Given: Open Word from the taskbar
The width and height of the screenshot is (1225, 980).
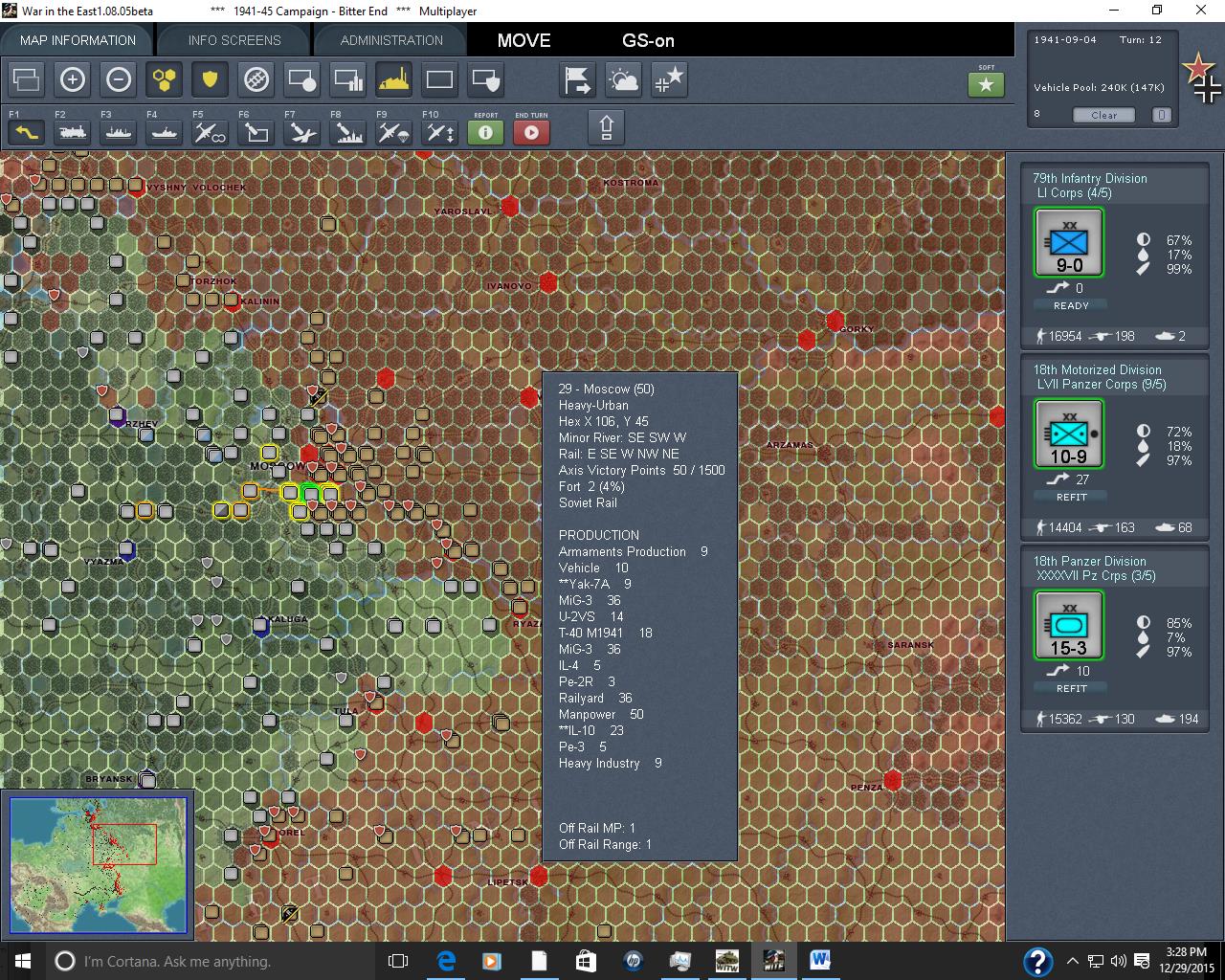Looking at the screenshot, I should point(820,961).
